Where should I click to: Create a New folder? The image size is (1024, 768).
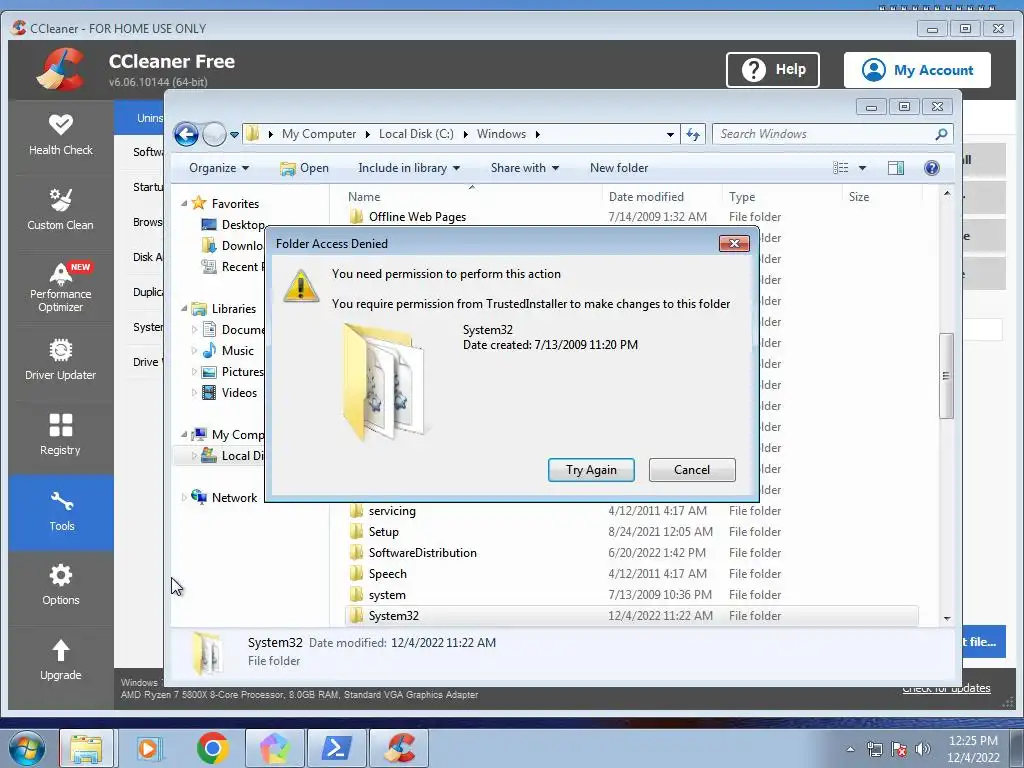[619, 168]
